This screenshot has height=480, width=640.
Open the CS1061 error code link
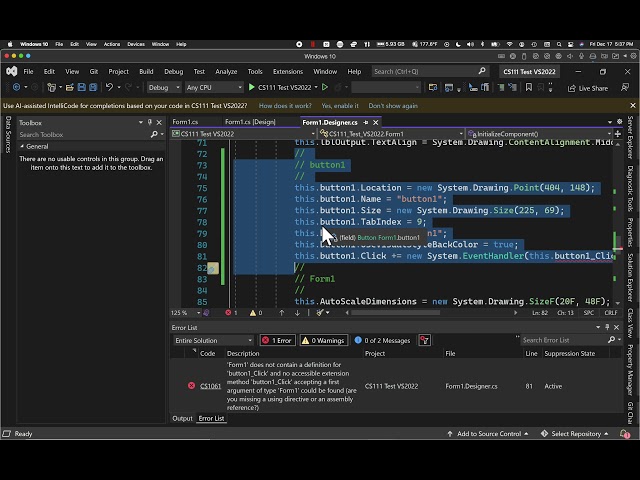coord(210,386)
